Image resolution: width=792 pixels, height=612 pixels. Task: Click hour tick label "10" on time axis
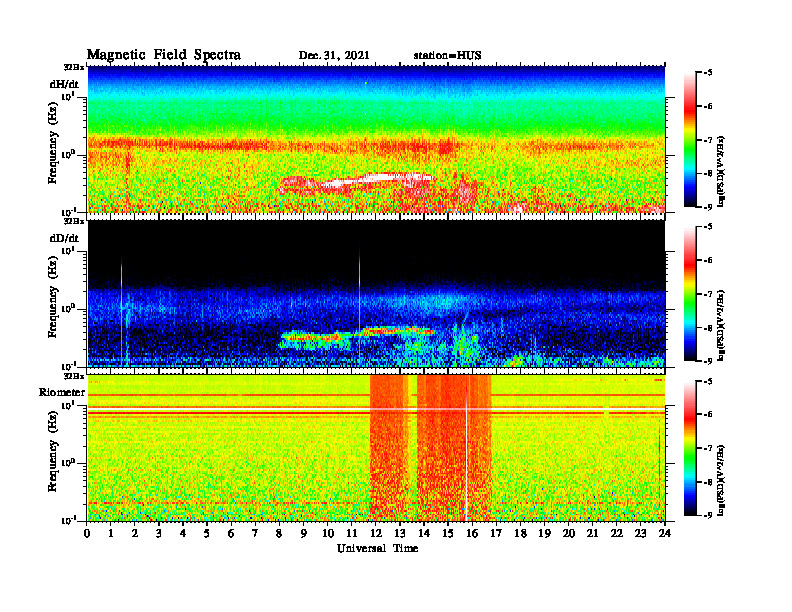(328, 534)
